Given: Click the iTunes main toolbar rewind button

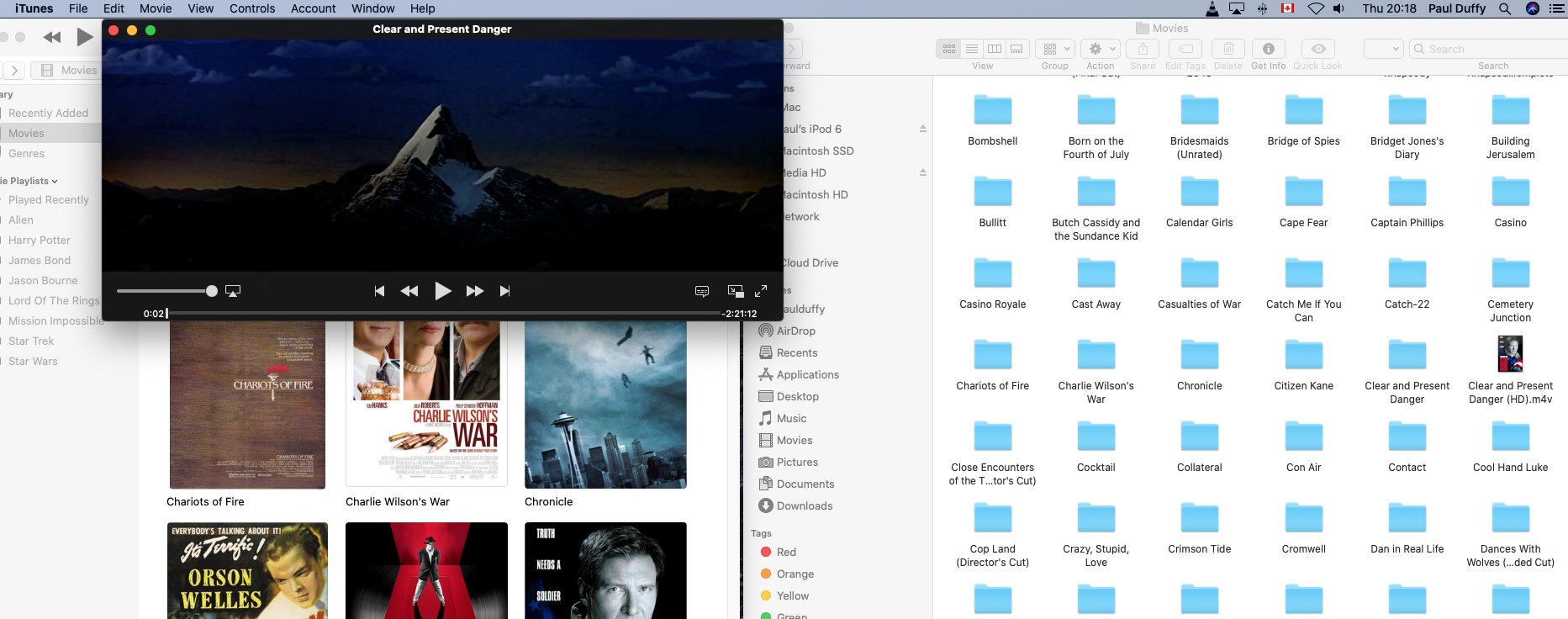Looking at the screenshot, I should point(52,37).
